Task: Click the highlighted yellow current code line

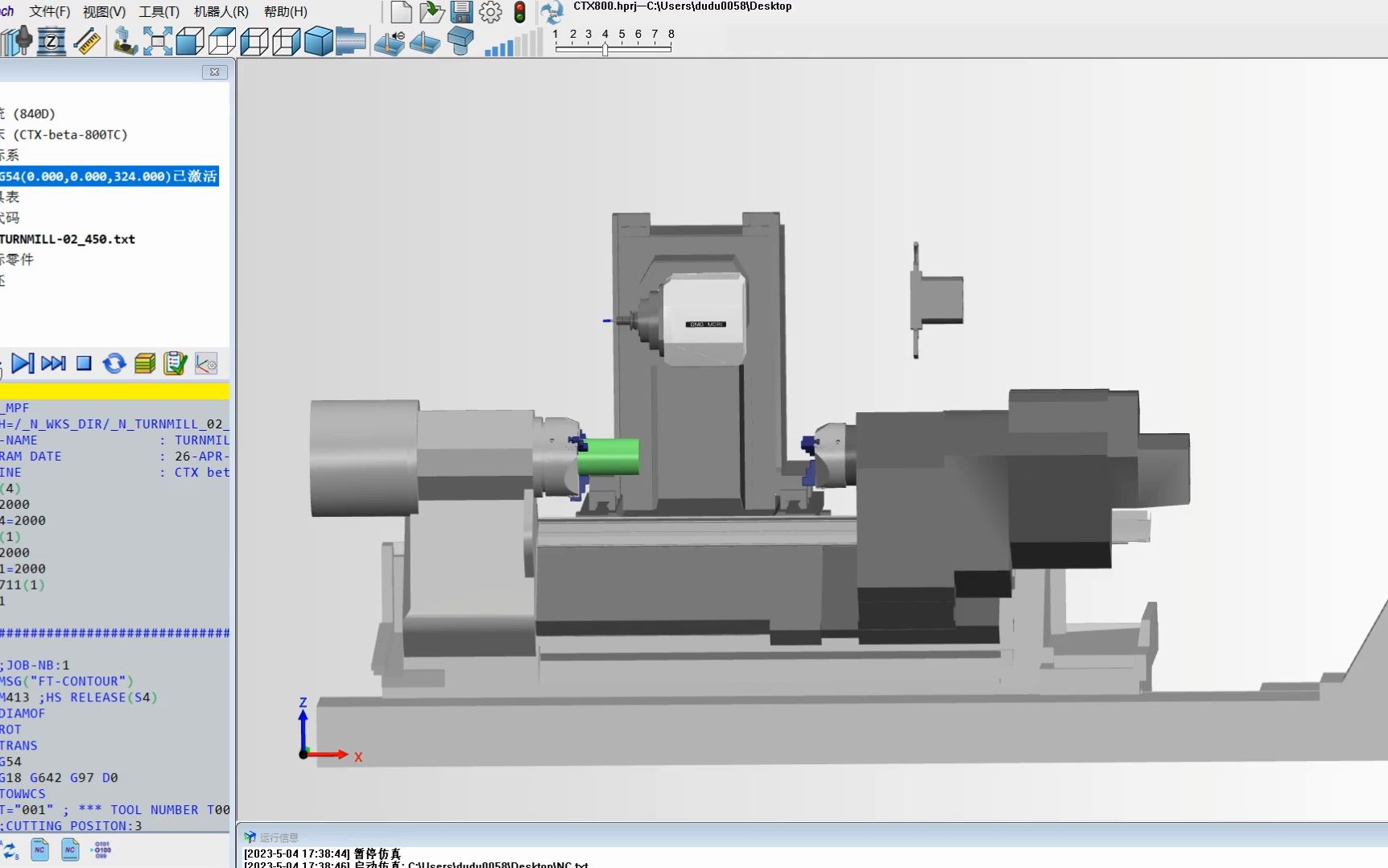Action: (114, 391)
